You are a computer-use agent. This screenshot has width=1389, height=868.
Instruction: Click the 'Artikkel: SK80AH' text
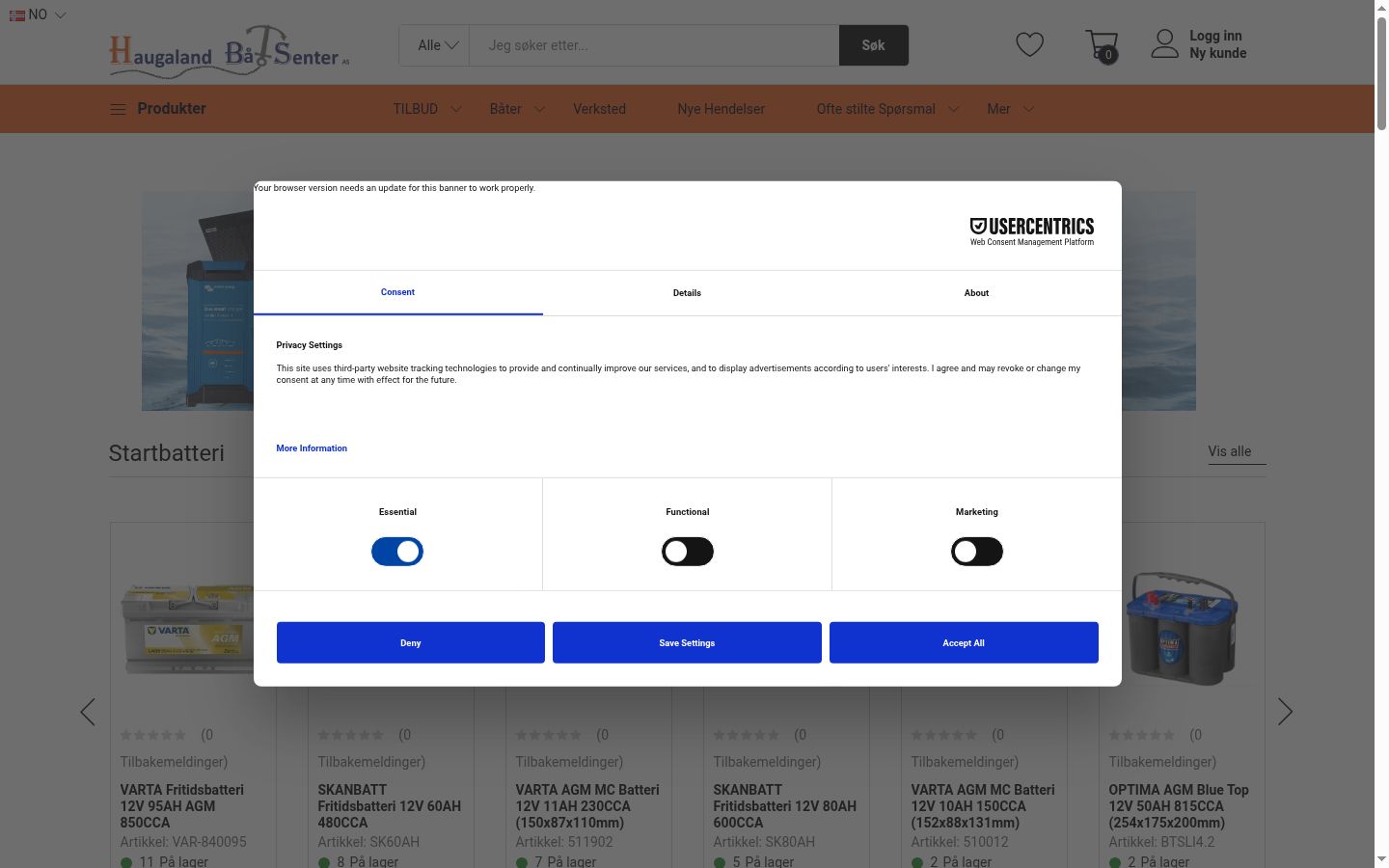click(764, 842)
